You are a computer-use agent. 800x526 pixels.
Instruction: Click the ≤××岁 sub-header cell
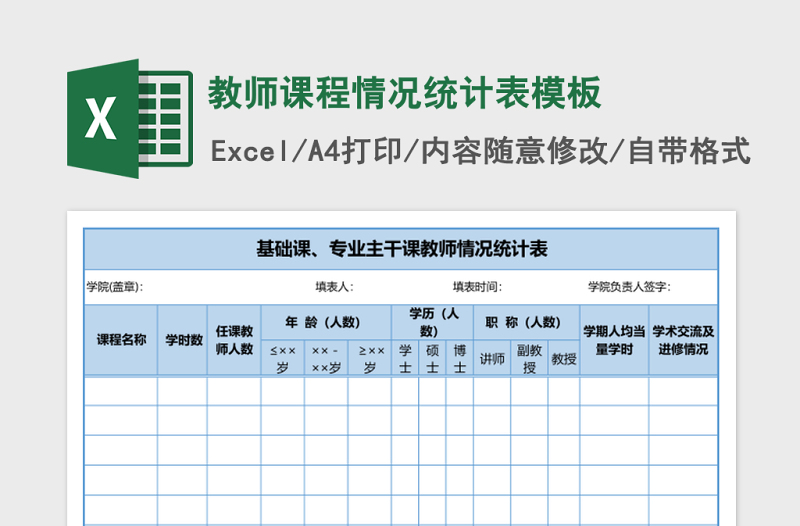[283, 358]
